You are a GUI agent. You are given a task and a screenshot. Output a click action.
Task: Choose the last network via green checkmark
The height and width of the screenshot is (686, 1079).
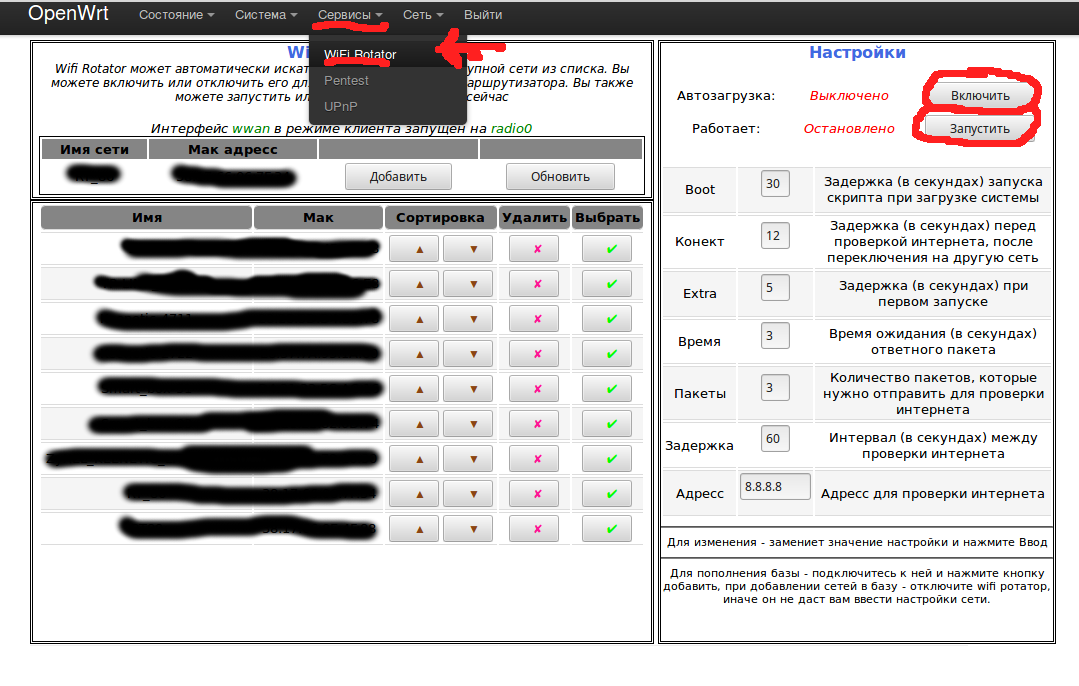[606, 529]
